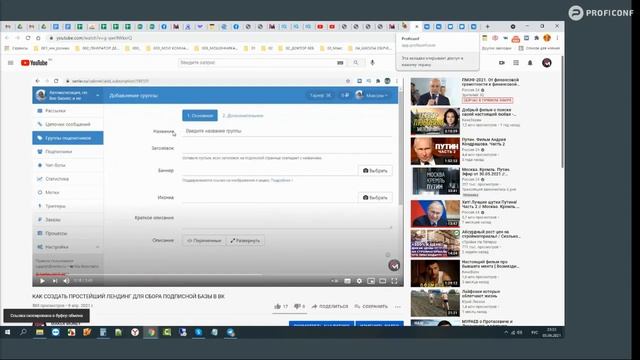Open the YouTube hamburger guide menu

tap(11, 63)
